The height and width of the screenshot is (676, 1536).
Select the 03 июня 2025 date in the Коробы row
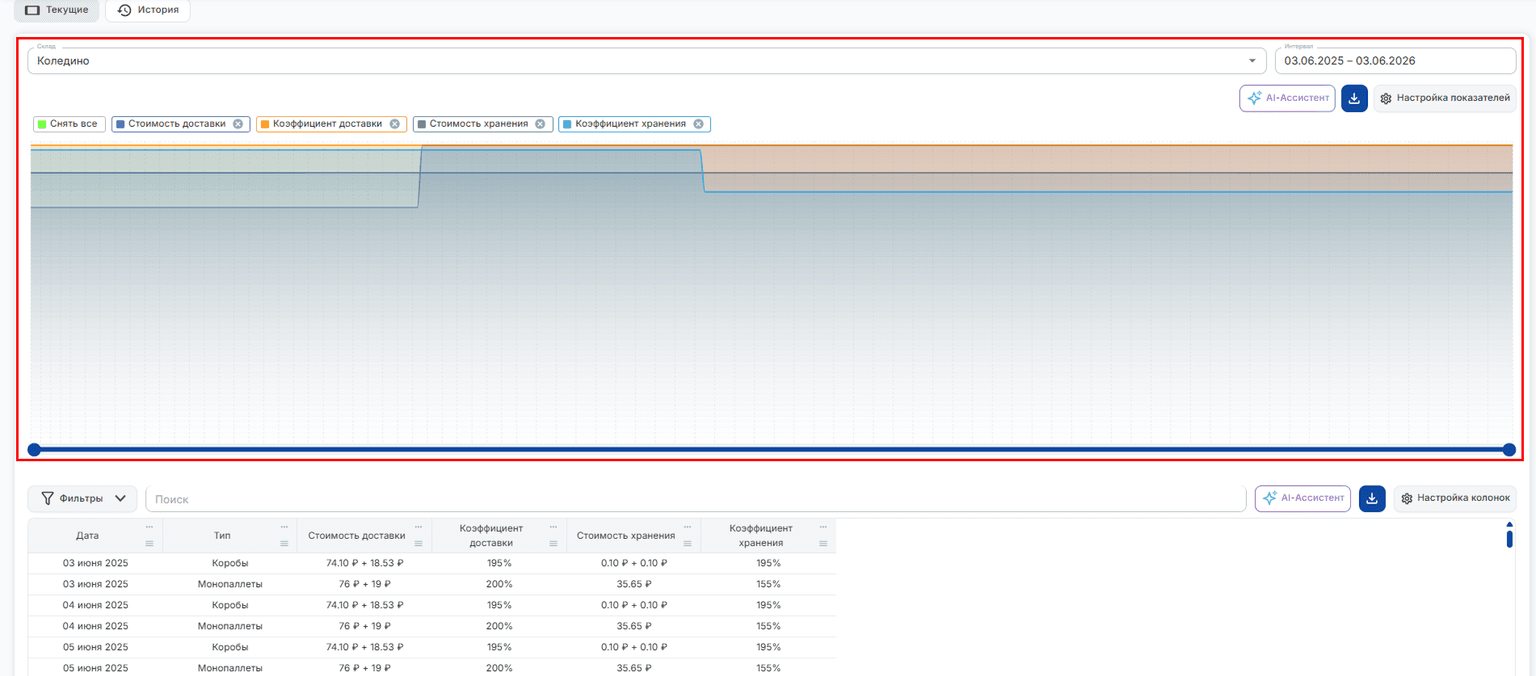pyautogui.click(x=95, y=563)
